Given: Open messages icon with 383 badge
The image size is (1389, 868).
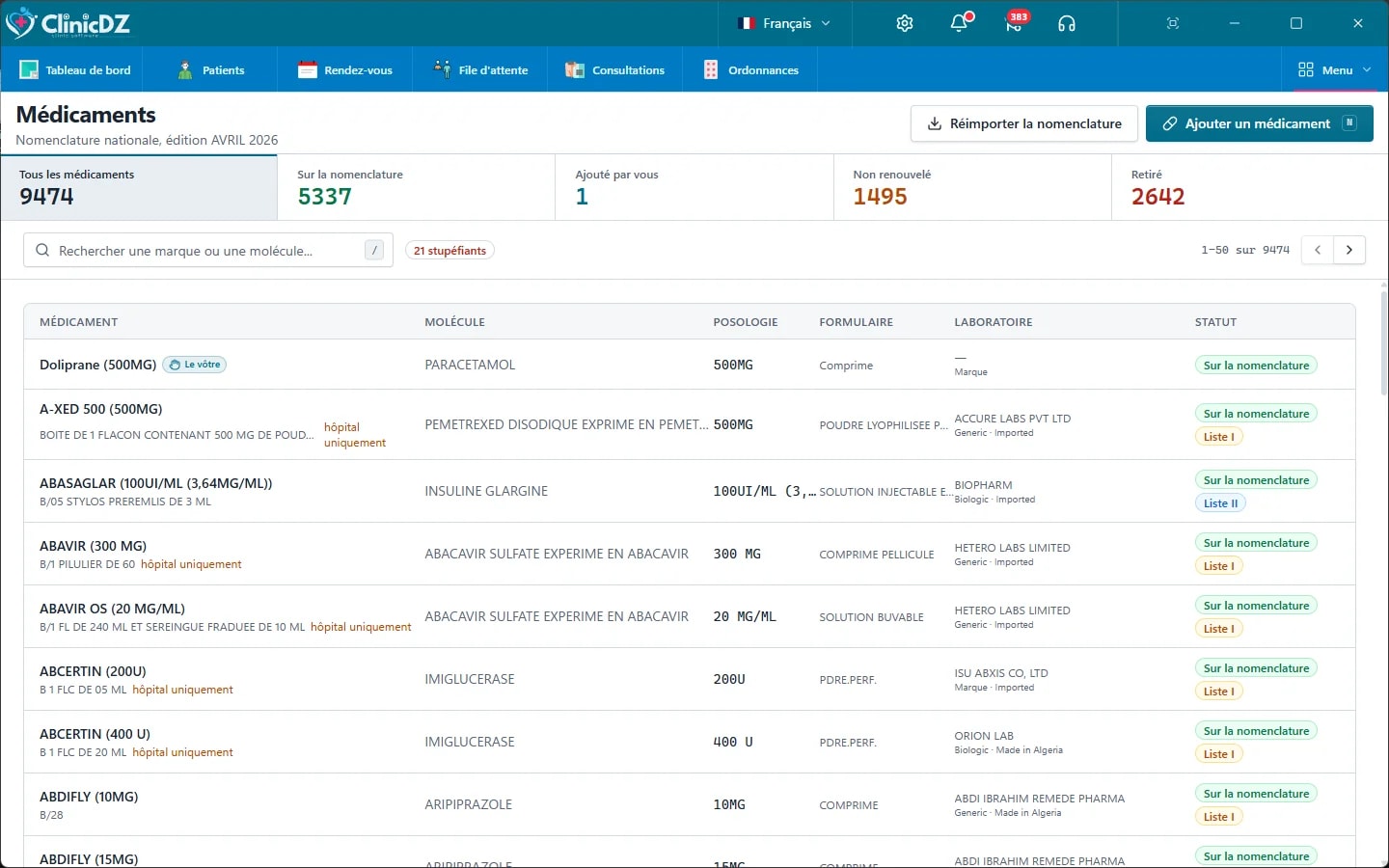Looking at the screenshot, I should [1014, 23].
